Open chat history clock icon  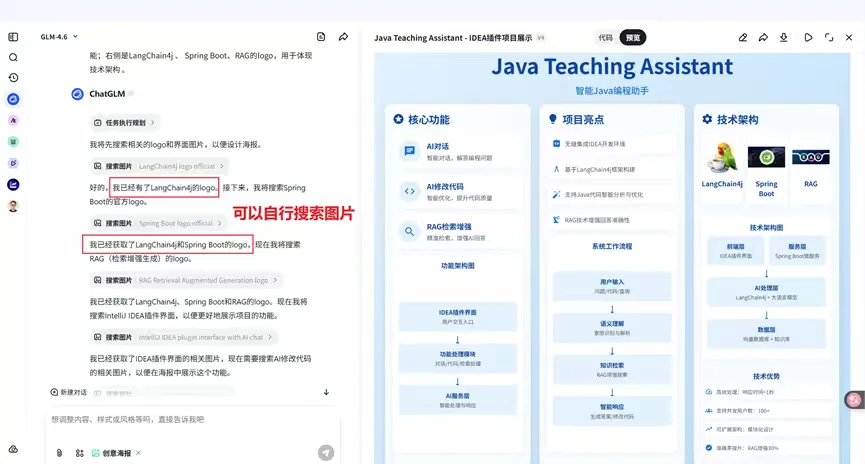tap(13, 78)
